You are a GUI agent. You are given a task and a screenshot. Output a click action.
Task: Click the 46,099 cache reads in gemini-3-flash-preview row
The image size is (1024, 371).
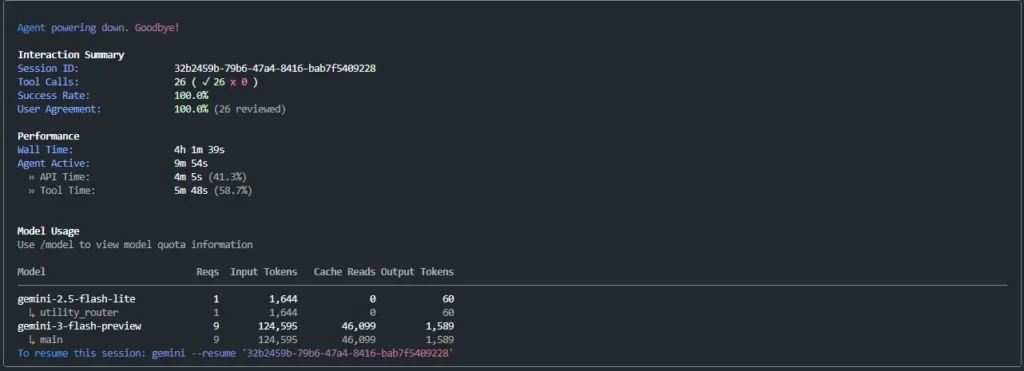pyautogui.click(x=359, y=326)
